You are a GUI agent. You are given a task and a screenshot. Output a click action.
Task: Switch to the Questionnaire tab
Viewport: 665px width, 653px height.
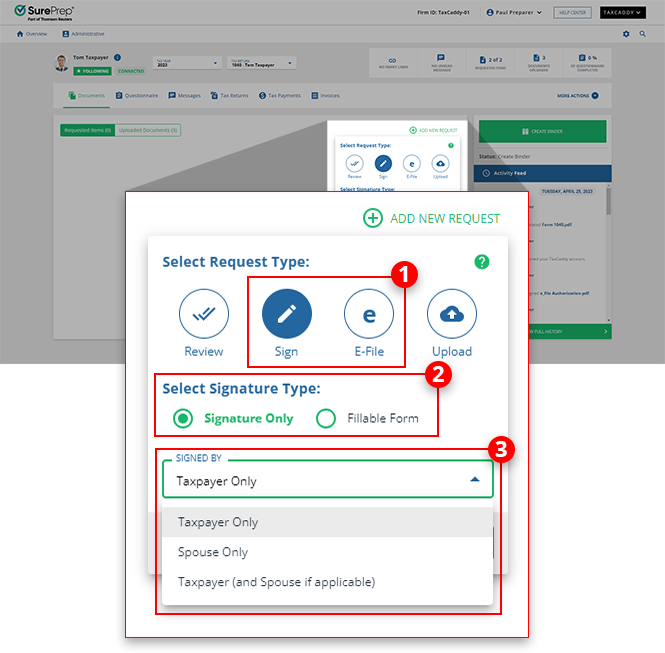[137, 95]
